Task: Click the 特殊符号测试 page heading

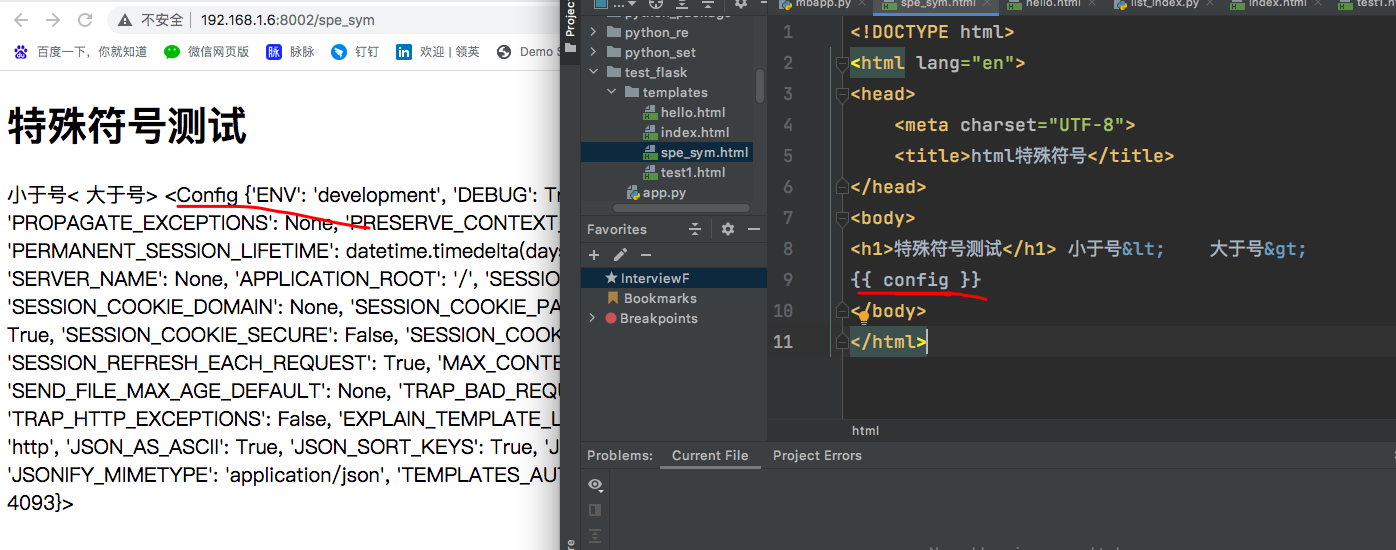Action: point(127,127)
